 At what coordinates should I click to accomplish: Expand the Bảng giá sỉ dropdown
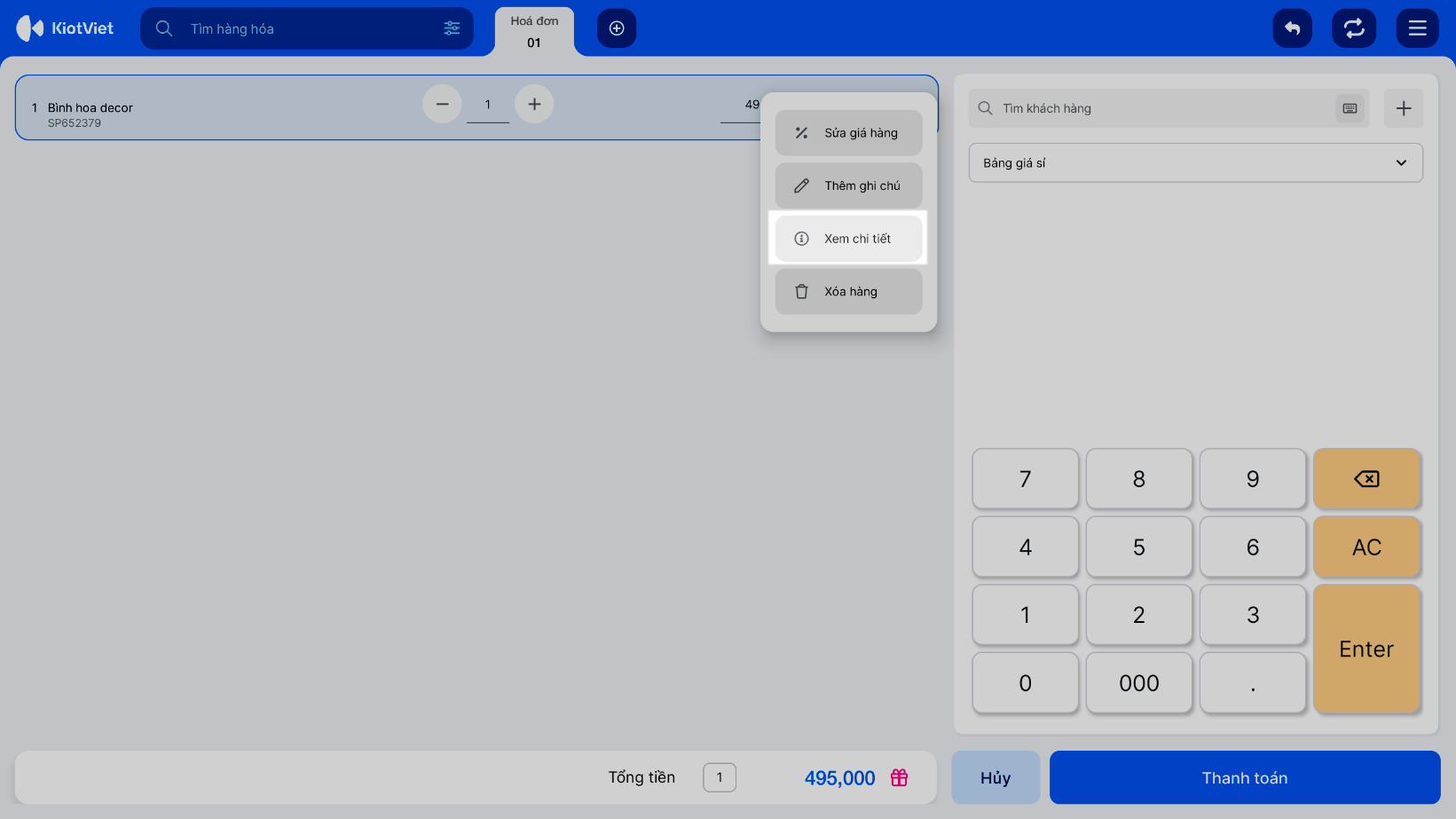pyautogui.click(x=1196, y=163)
